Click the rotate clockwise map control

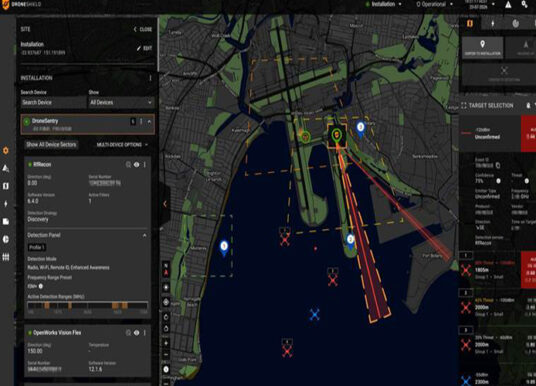pyautogui.click(x=166, y=317)
